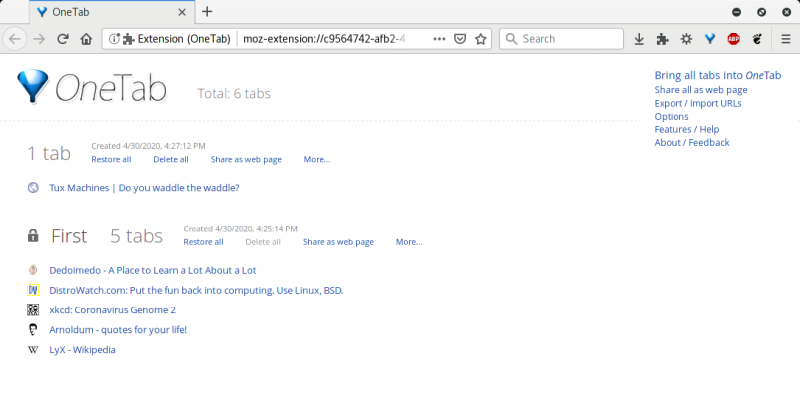Click the xkcd favicon
Viewport: 800px width, 411px height.
click(33, 310)
